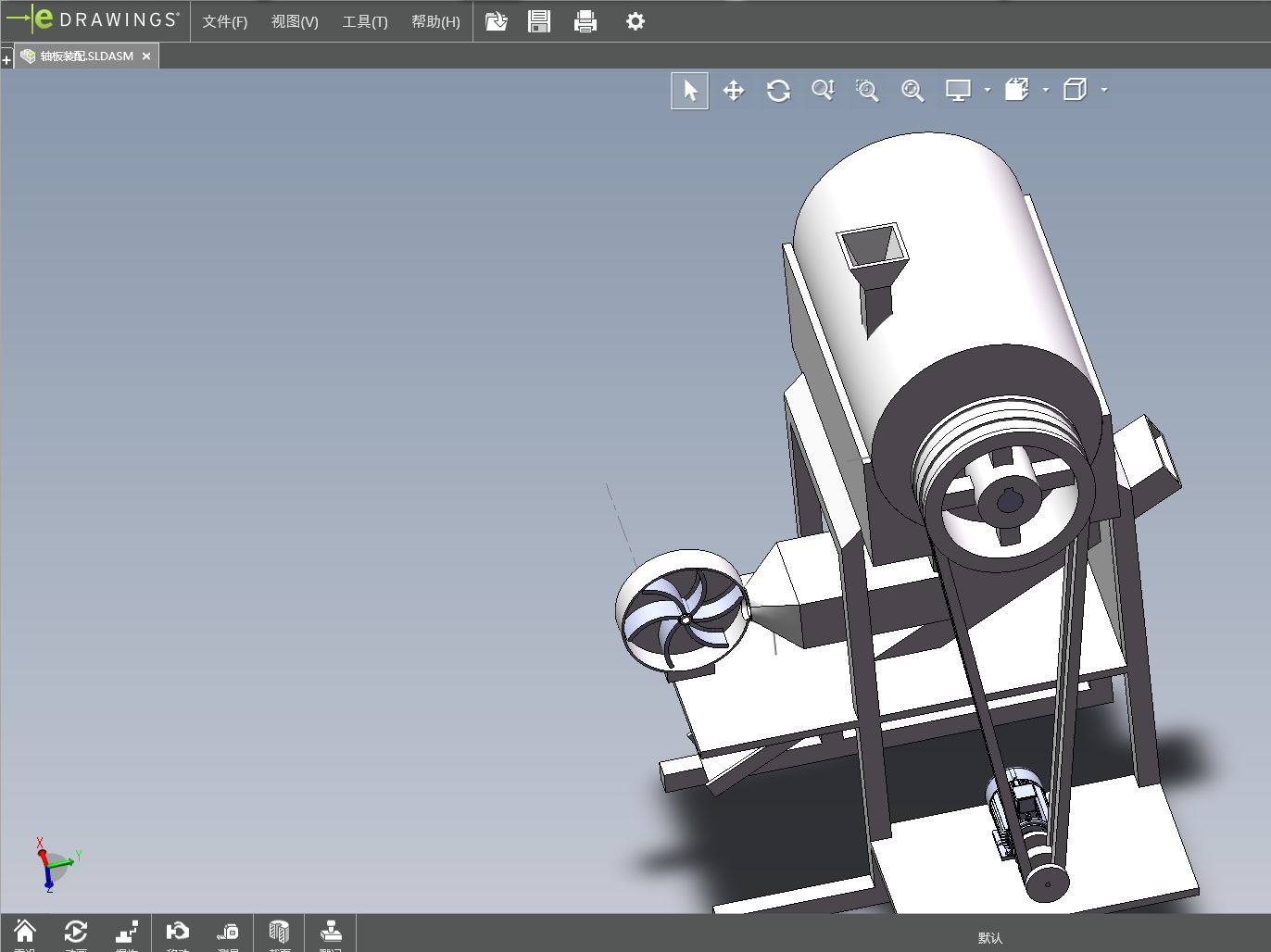The image size is (1271, 952).
Task: Click the Zoom to Fit icon
Action: click(912, 91)
